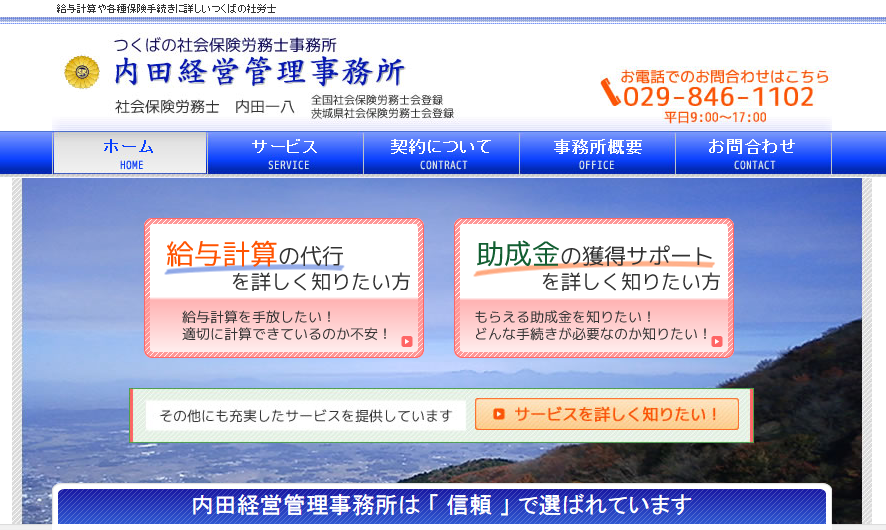Click play icon in サービスを詳しく知りたい button
The width and height of the screenshot is (886, 530).
coord(498,414)
